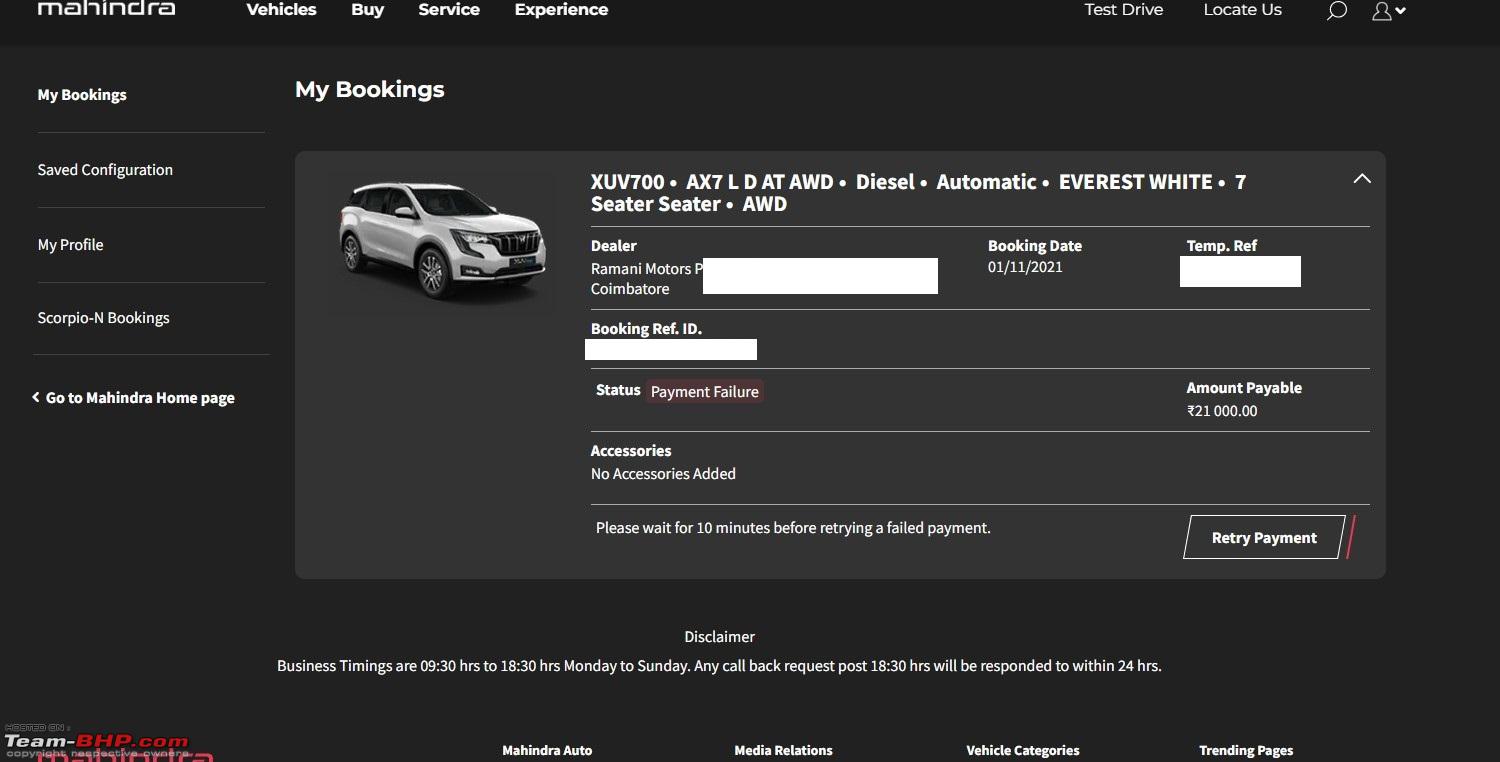Go to Test Drive page

(x=1124, y=9)
